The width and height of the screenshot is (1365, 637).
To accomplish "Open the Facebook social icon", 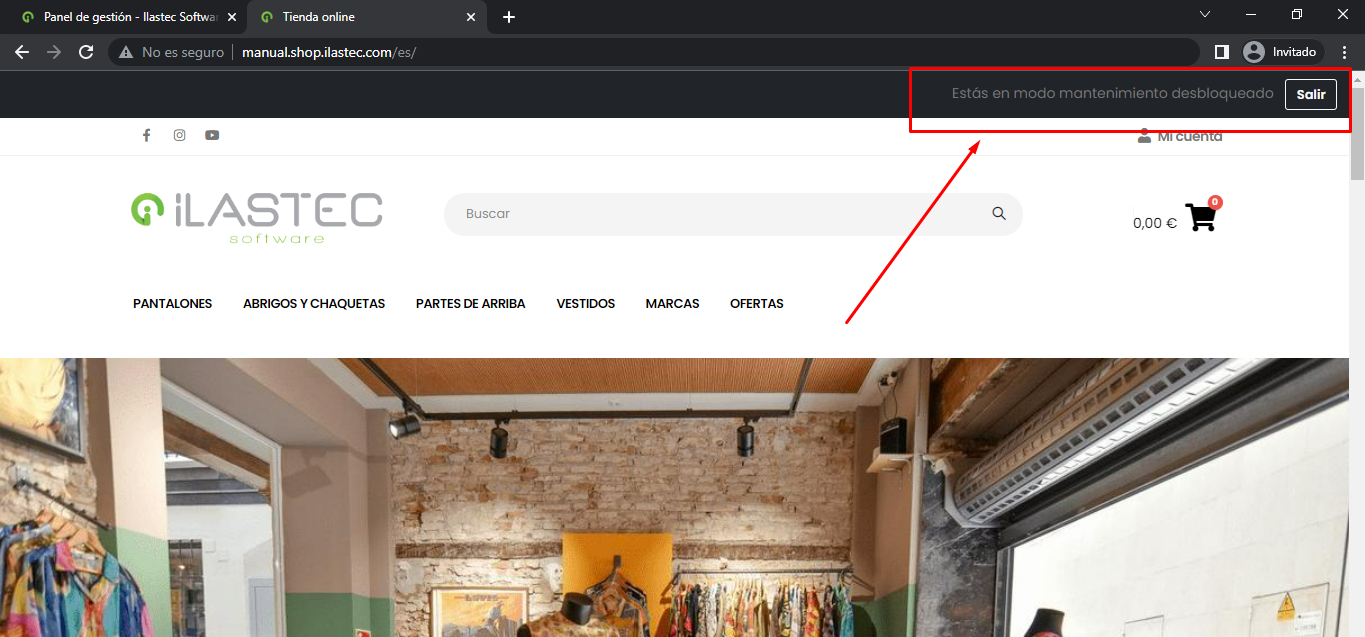I will (x=146, y=135).
